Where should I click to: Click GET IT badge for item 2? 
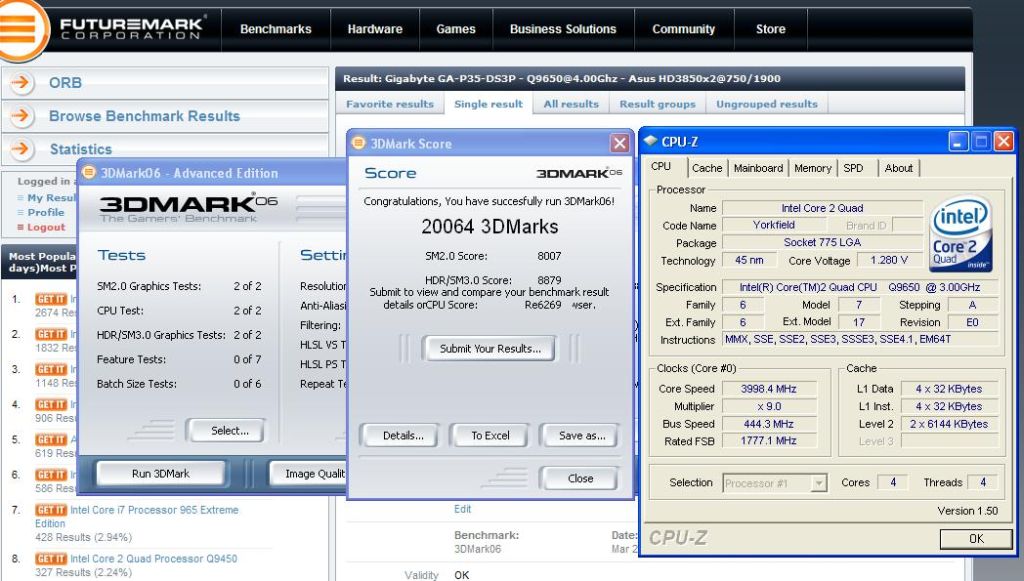(x=51, y=334)
